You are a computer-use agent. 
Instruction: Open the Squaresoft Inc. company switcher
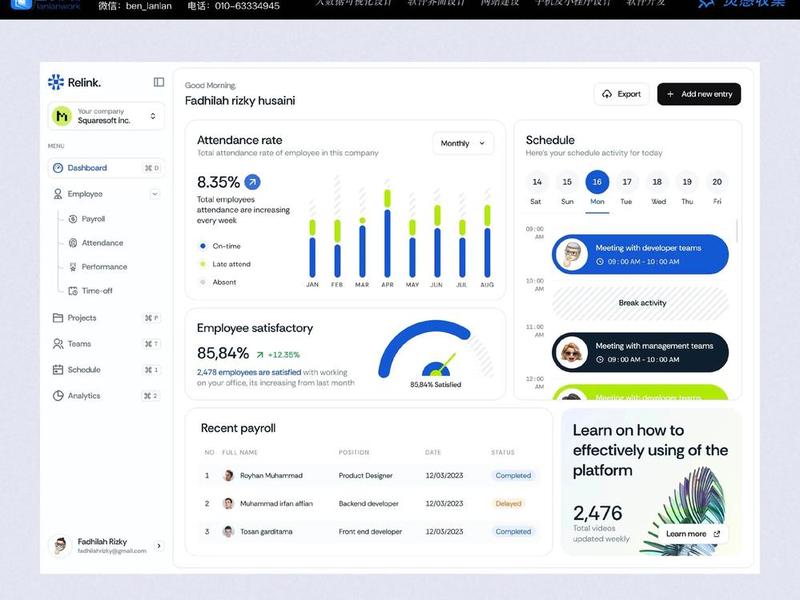click(x=106, y=116)
